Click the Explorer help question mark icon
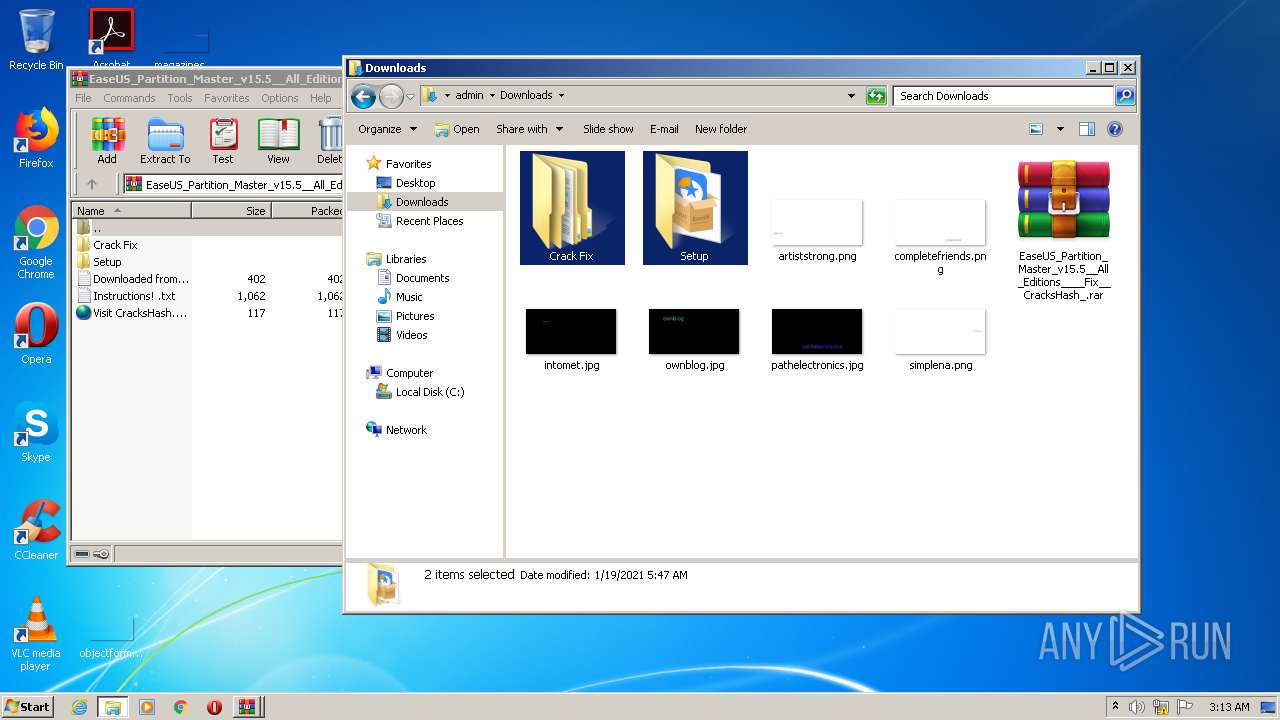The image size is (1280, 720). pos(1115,129)
